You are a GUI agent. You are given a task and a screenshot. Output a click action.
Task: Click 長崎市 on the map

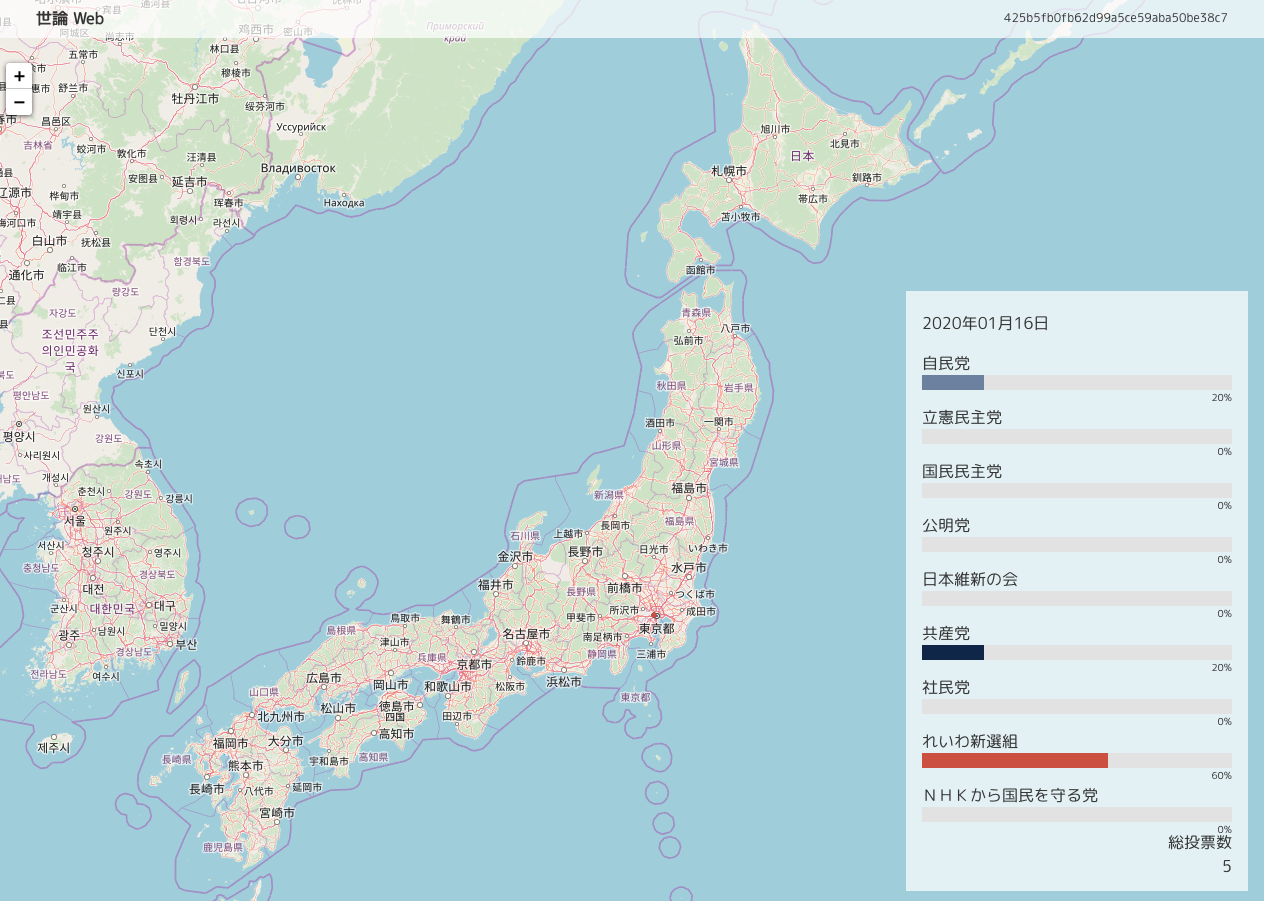pyautogui.click(x=207, y=789)
